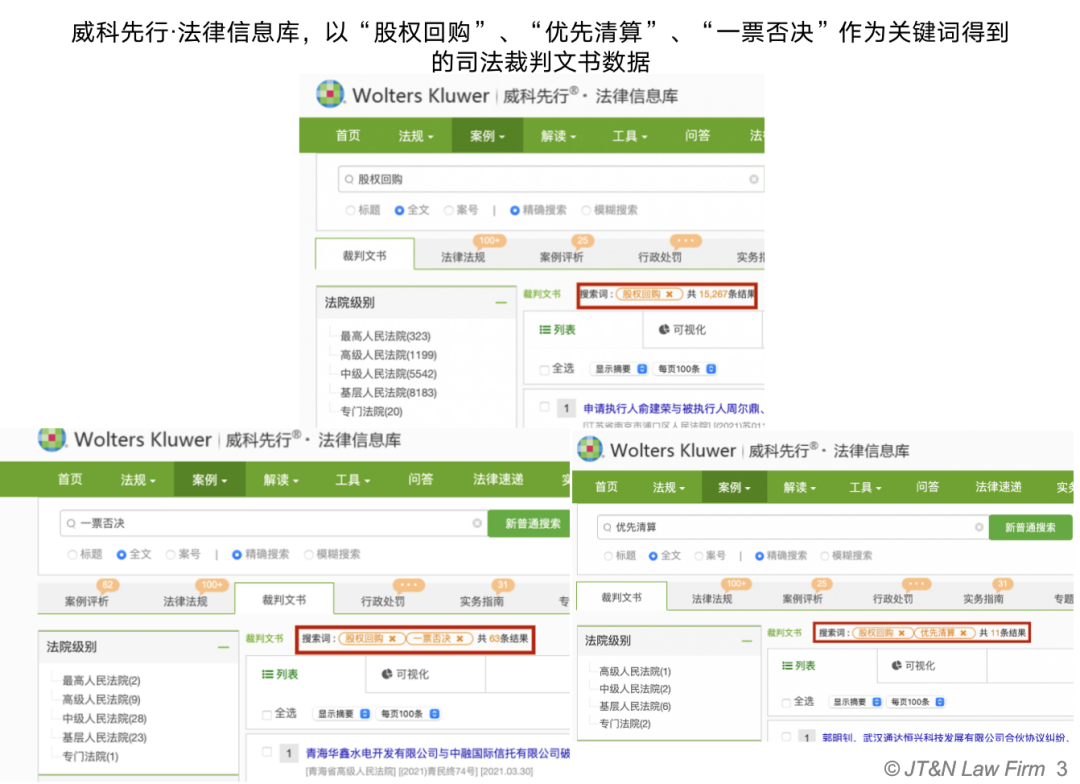Open 实务指南 tab in 一票否决 panel
This screenshot has width=1080, height=784.
tap(483, 601)
